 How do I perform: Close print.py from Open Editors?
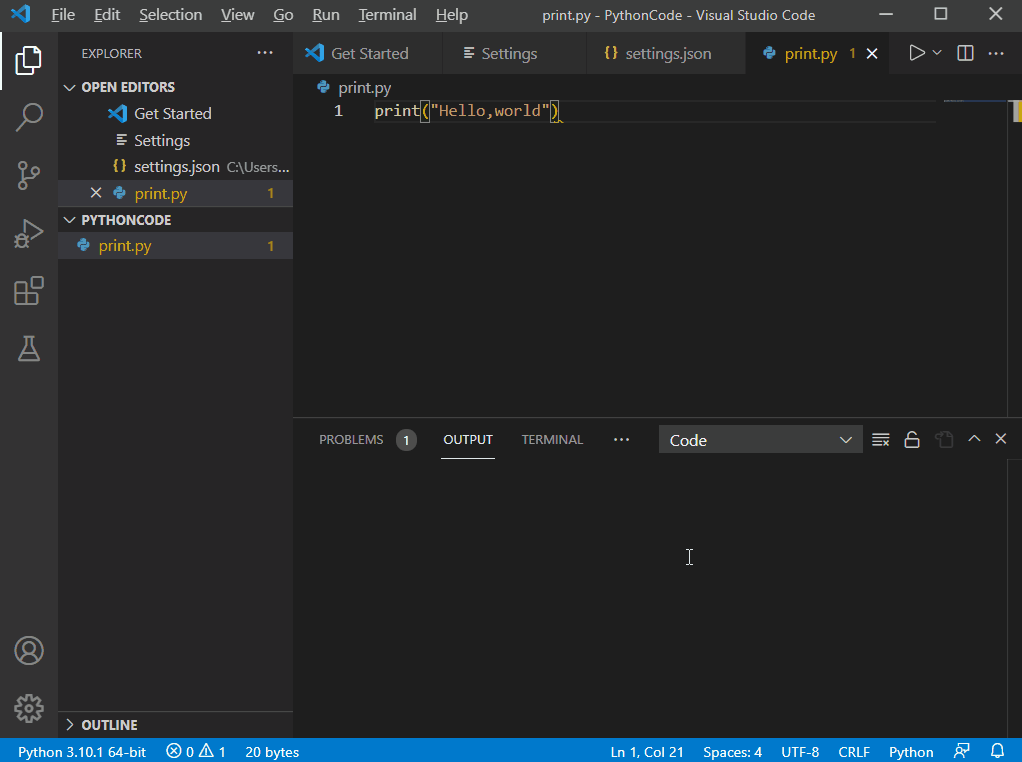[x=96, y=193]
